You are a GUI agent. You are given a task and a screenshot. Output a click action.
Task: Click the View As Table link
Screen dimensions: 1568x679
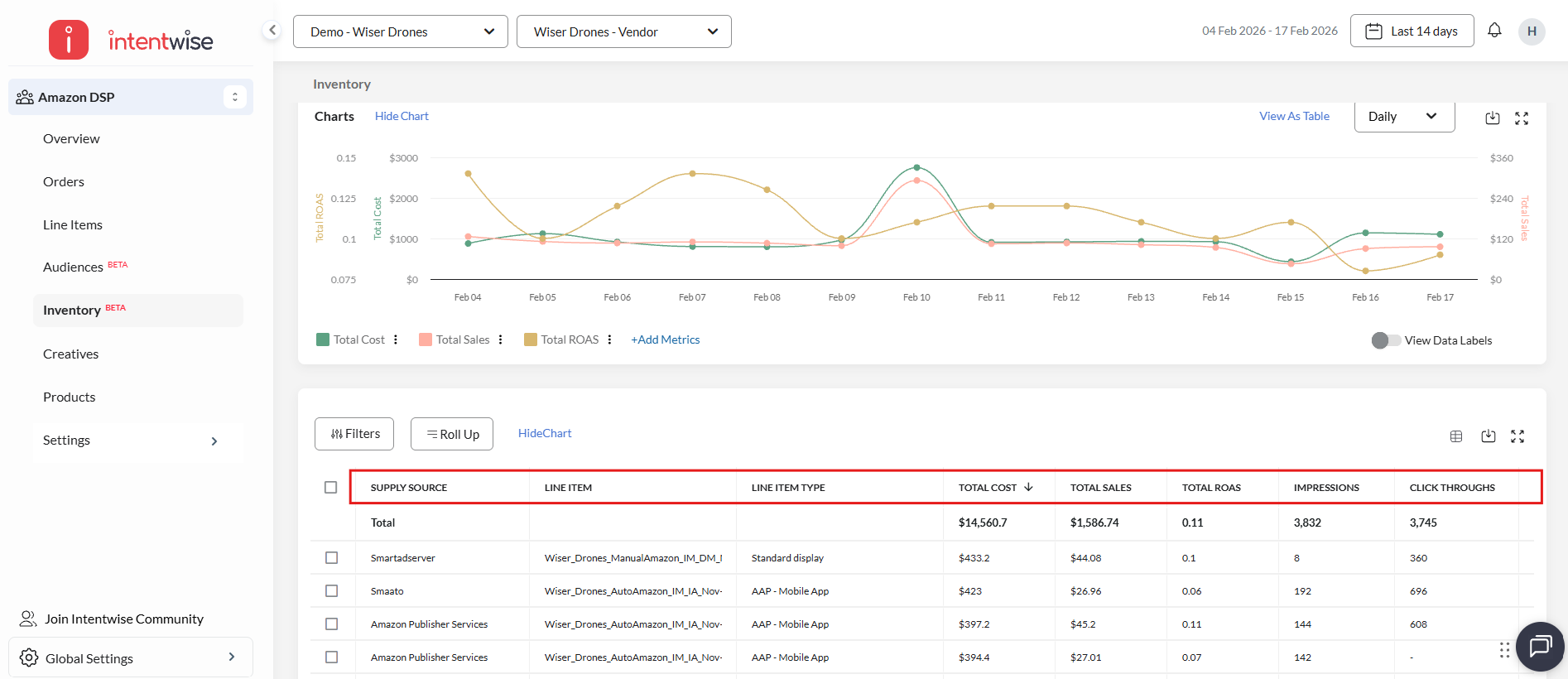[1294, 116]
